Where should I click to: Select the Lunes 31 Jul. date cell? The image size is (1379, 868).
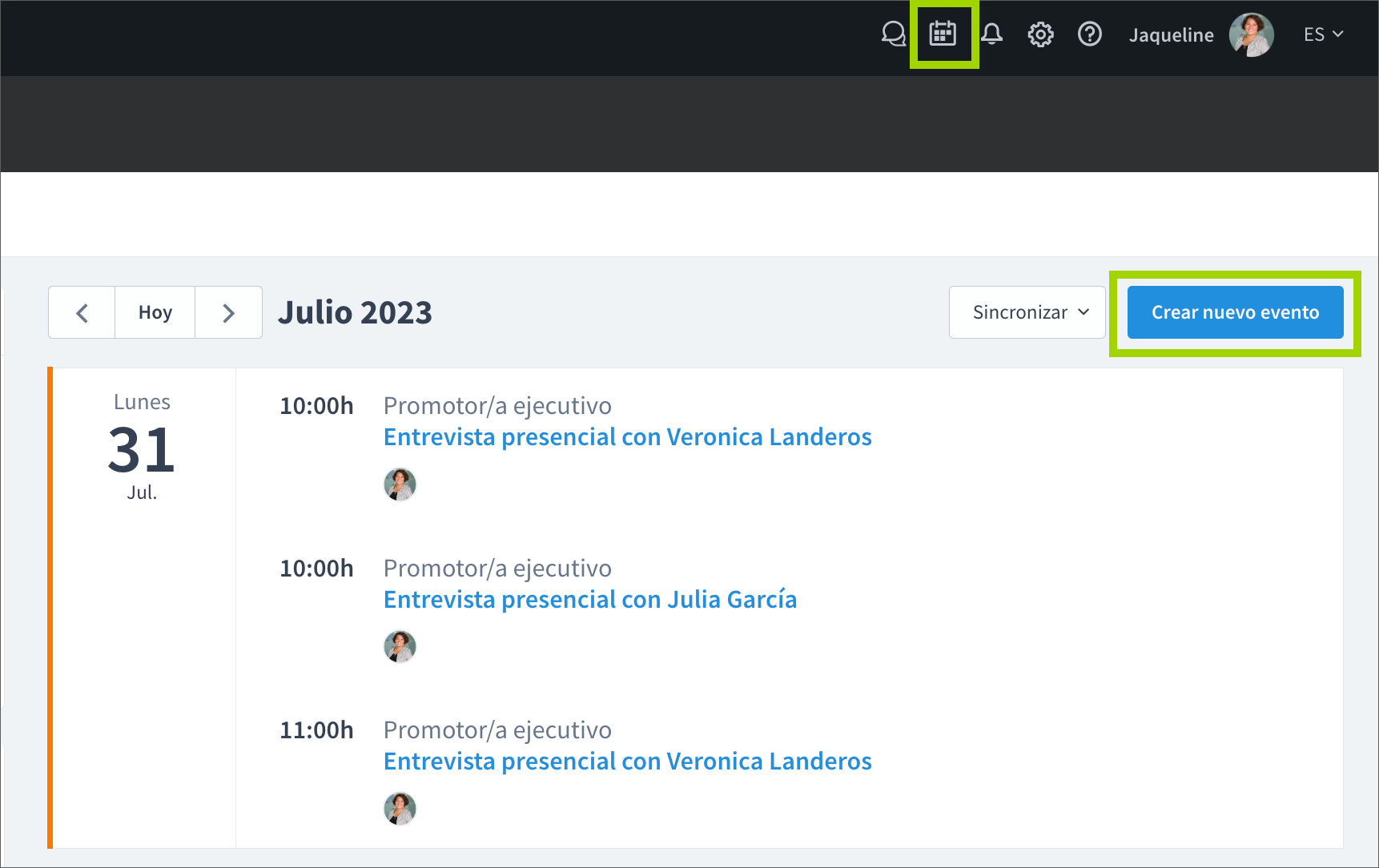[142, 448]
